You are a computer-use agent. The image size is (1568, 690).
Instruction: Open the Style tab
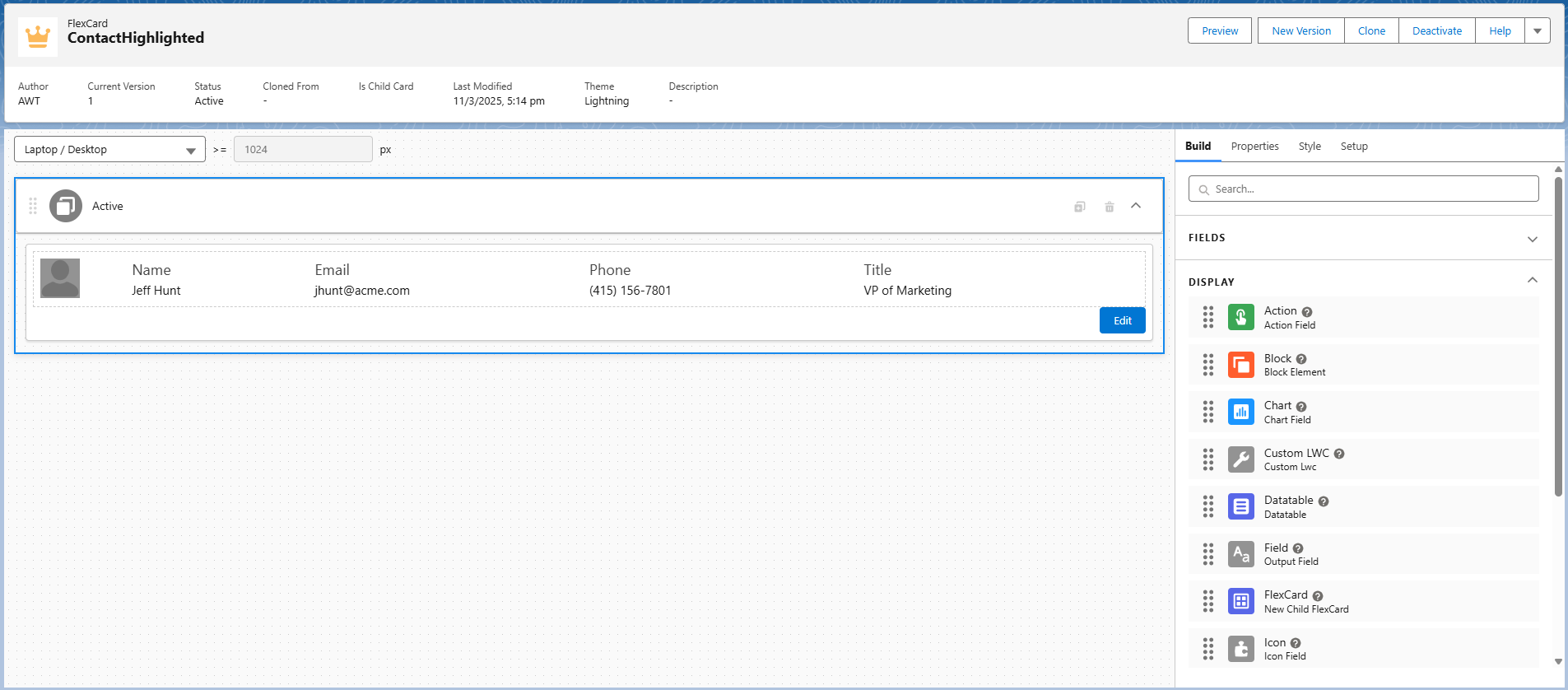point(1309,147)
